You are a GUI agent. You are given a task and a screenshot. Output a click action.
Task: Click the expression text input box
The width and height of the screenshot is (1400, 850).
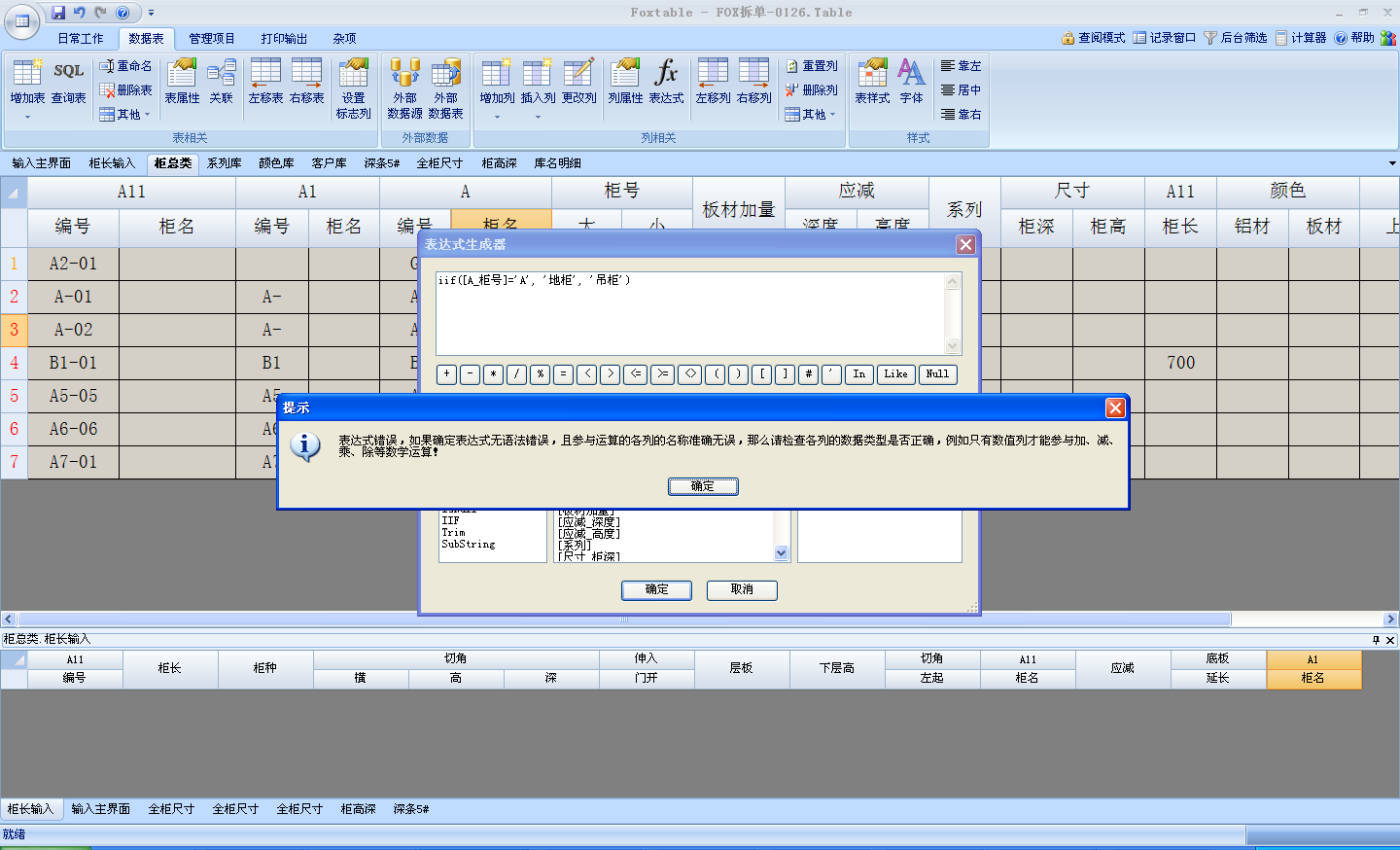coord(690,313)
